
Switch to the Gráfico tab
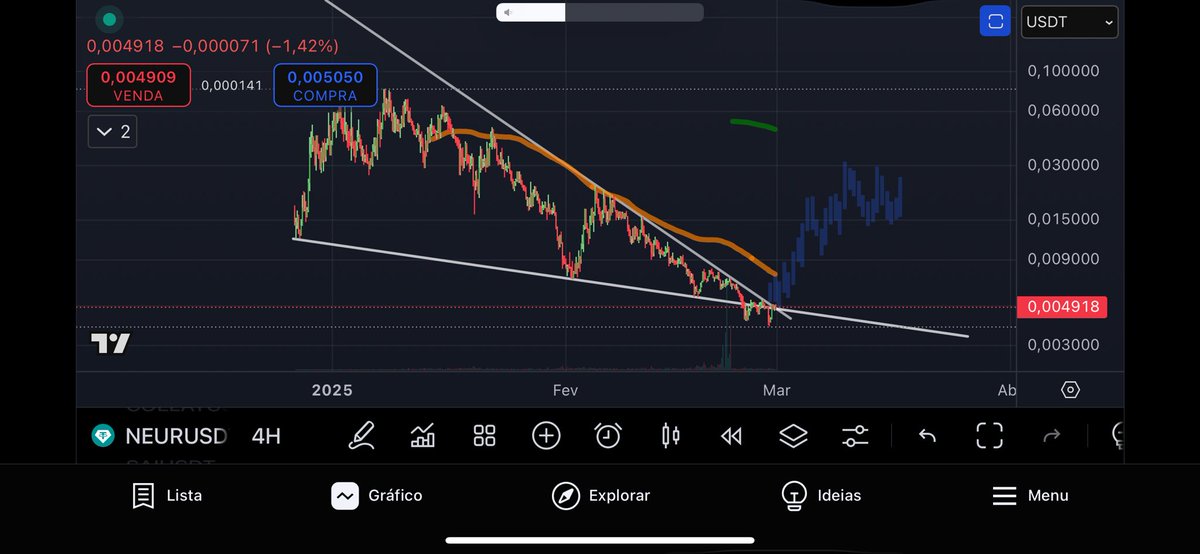click(x=377, y=495)
